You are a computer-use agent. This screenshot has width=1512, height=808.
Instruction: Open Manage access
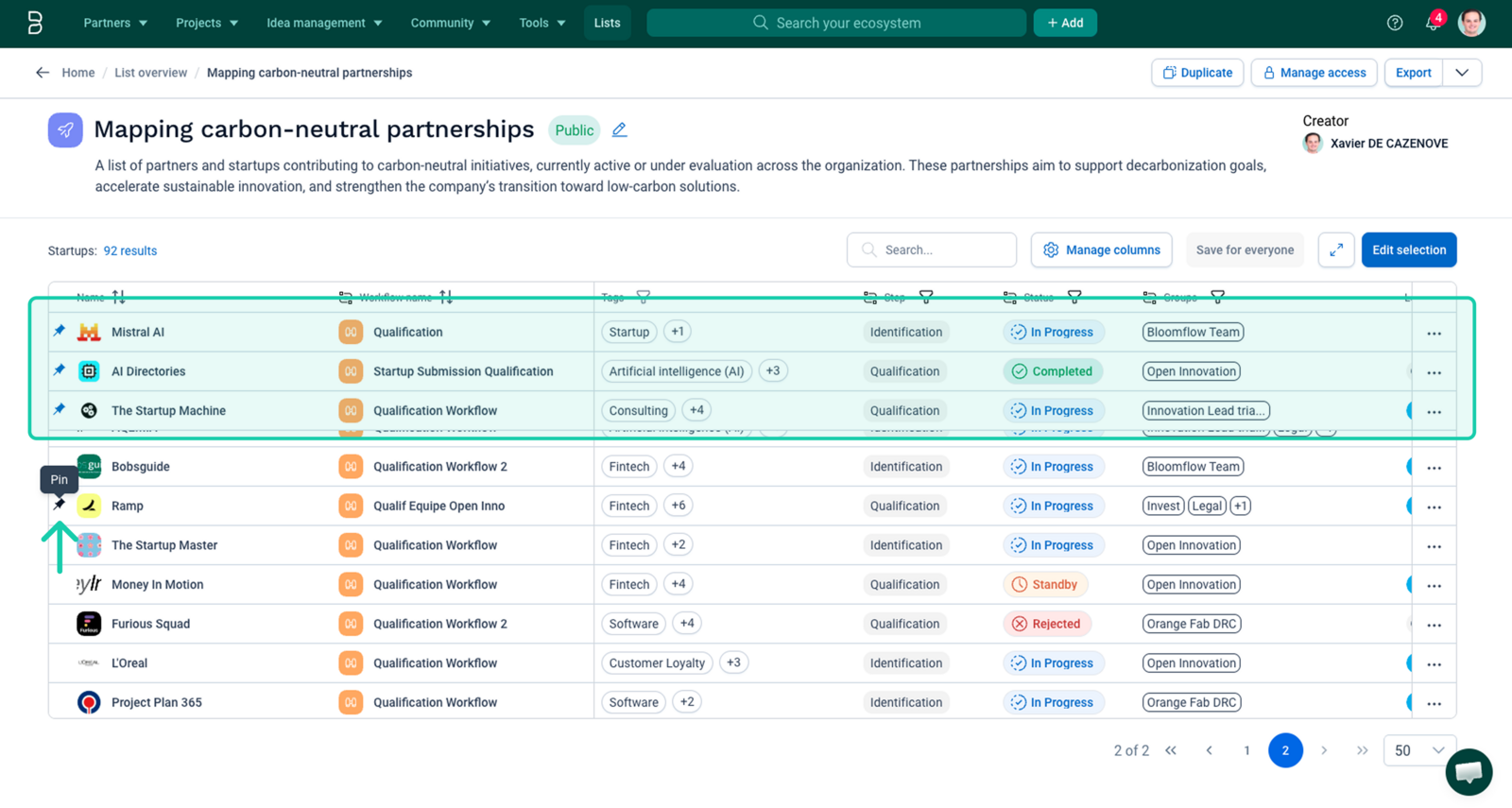pos(1314,73)
